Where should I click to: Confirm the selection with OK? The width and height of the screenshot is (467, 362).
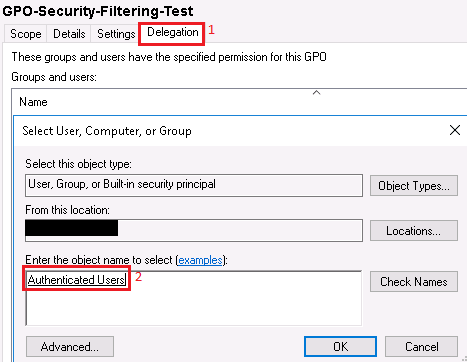(340, 347)
